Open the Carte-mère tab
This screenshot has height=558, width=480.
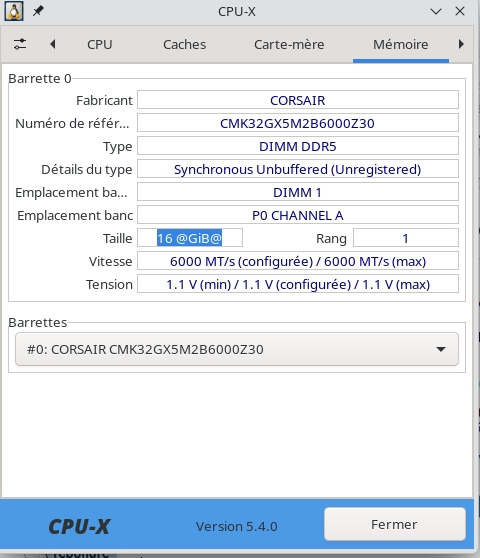pos(289,44)
